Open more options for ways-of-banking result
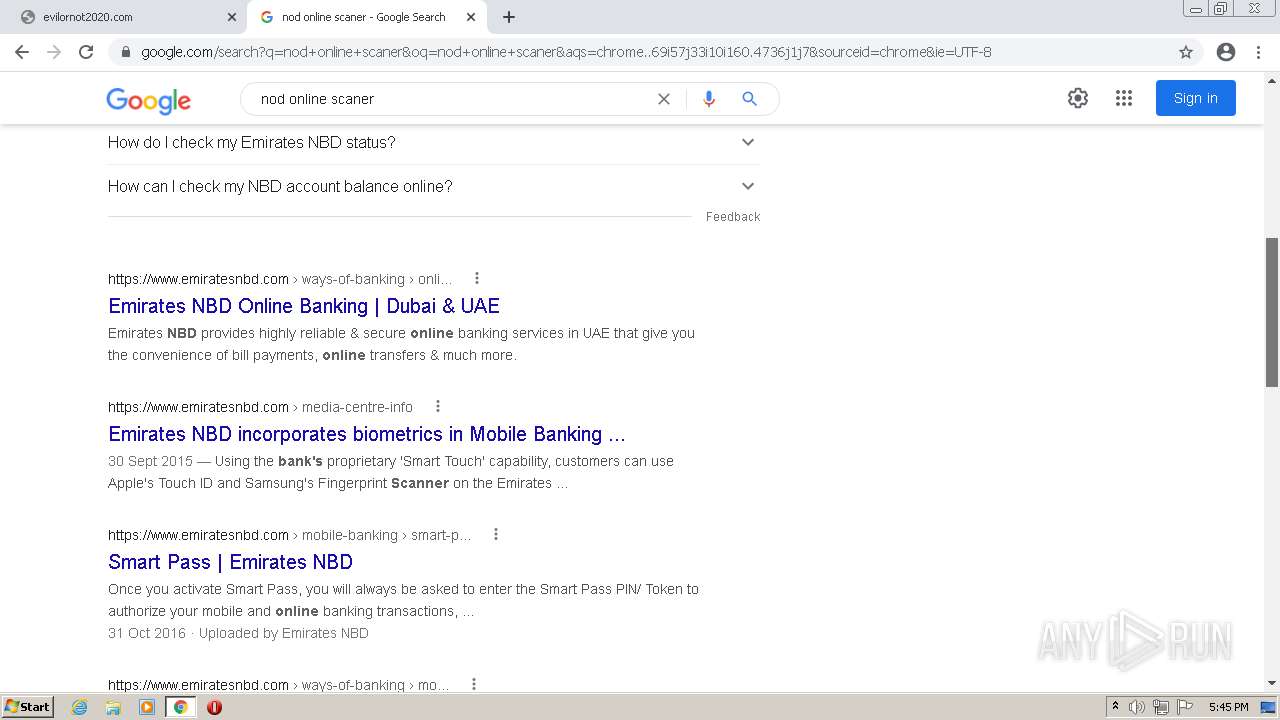Viewport: 1280px width, 720px height. [477, 278]
